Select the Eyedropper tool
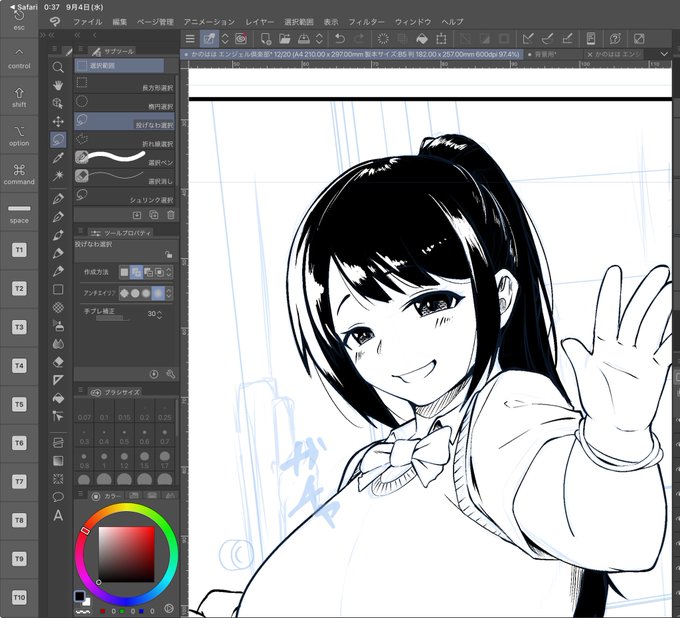Viewport: 680px width, 618px height. click(58, 158)
